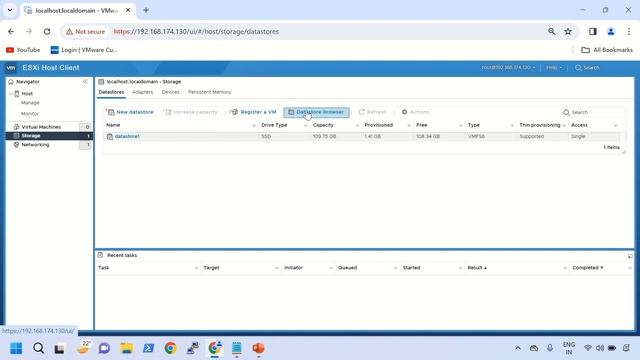This screenshot has height=360, width=640.
Task: Open Register a VM
Action: [x=253, y=112]
